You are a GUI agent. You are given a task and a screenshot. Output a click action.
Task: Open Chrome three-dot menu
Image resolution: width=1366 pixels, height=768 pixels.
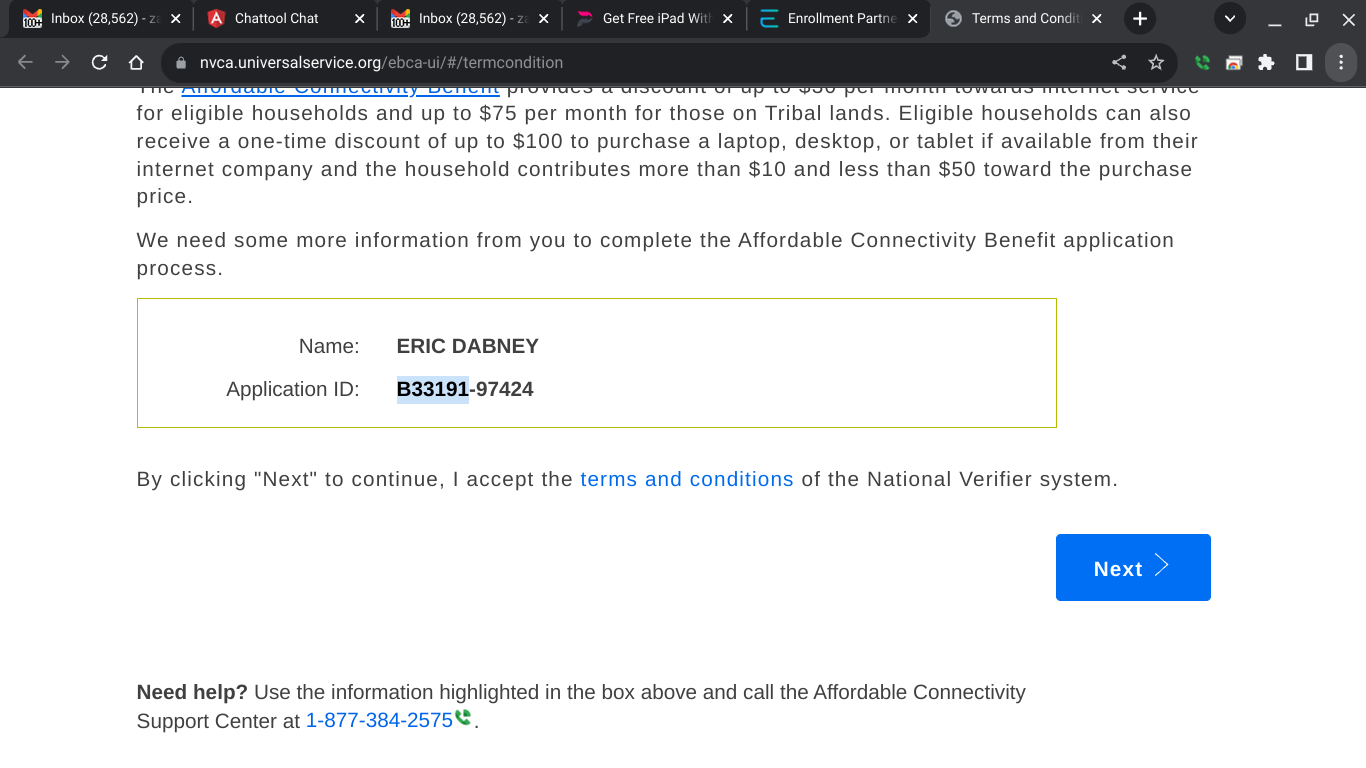pos(1340,62)
